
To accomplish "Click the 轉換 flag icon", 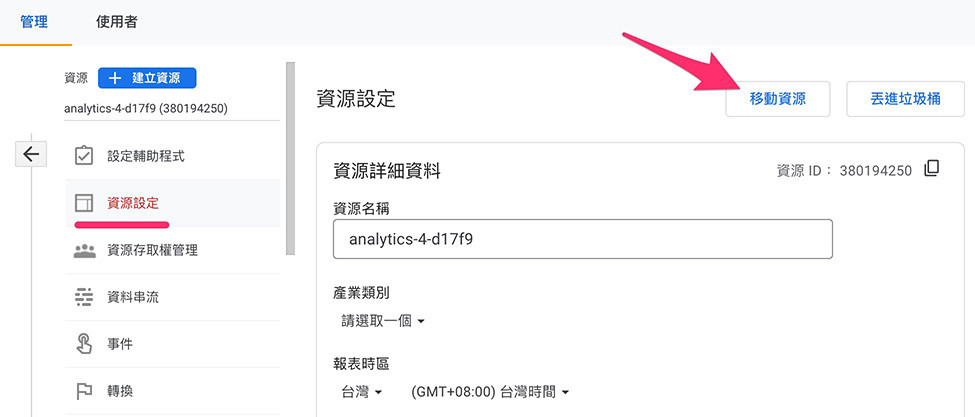I will 84,390.
